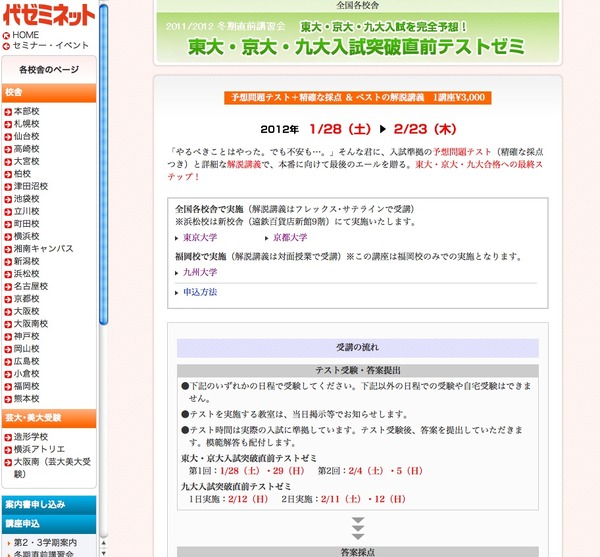Select the 校舎 section header

click(x=49, y=93)
